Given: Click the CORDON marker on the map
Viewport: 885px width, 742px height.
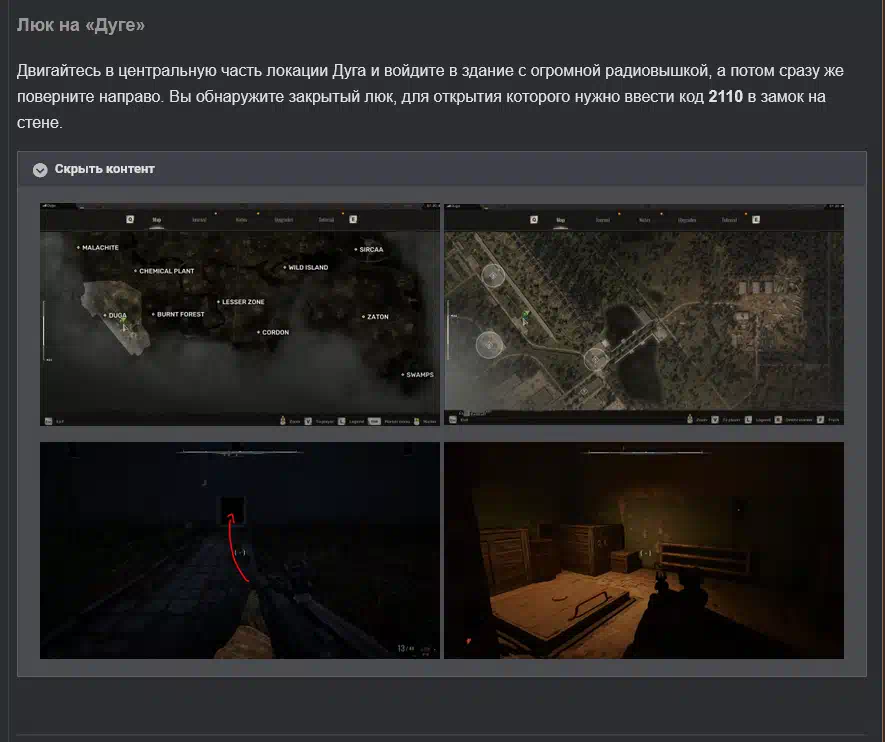Looking at the screenshot, I should click(274, 332).
